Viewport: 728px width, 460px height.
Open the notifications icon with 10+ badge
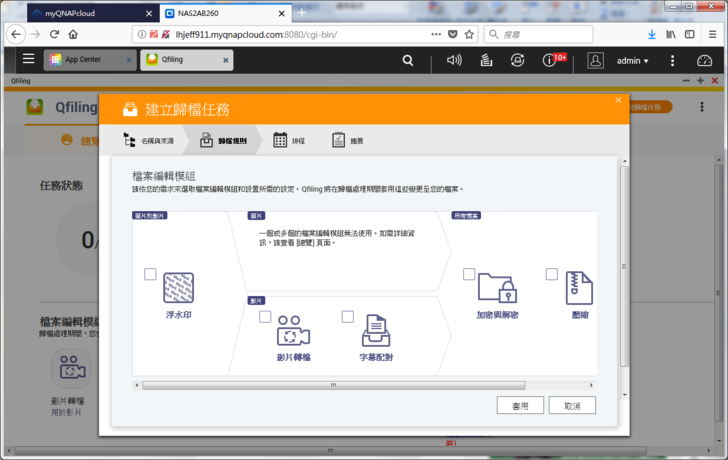click(549, 60)
